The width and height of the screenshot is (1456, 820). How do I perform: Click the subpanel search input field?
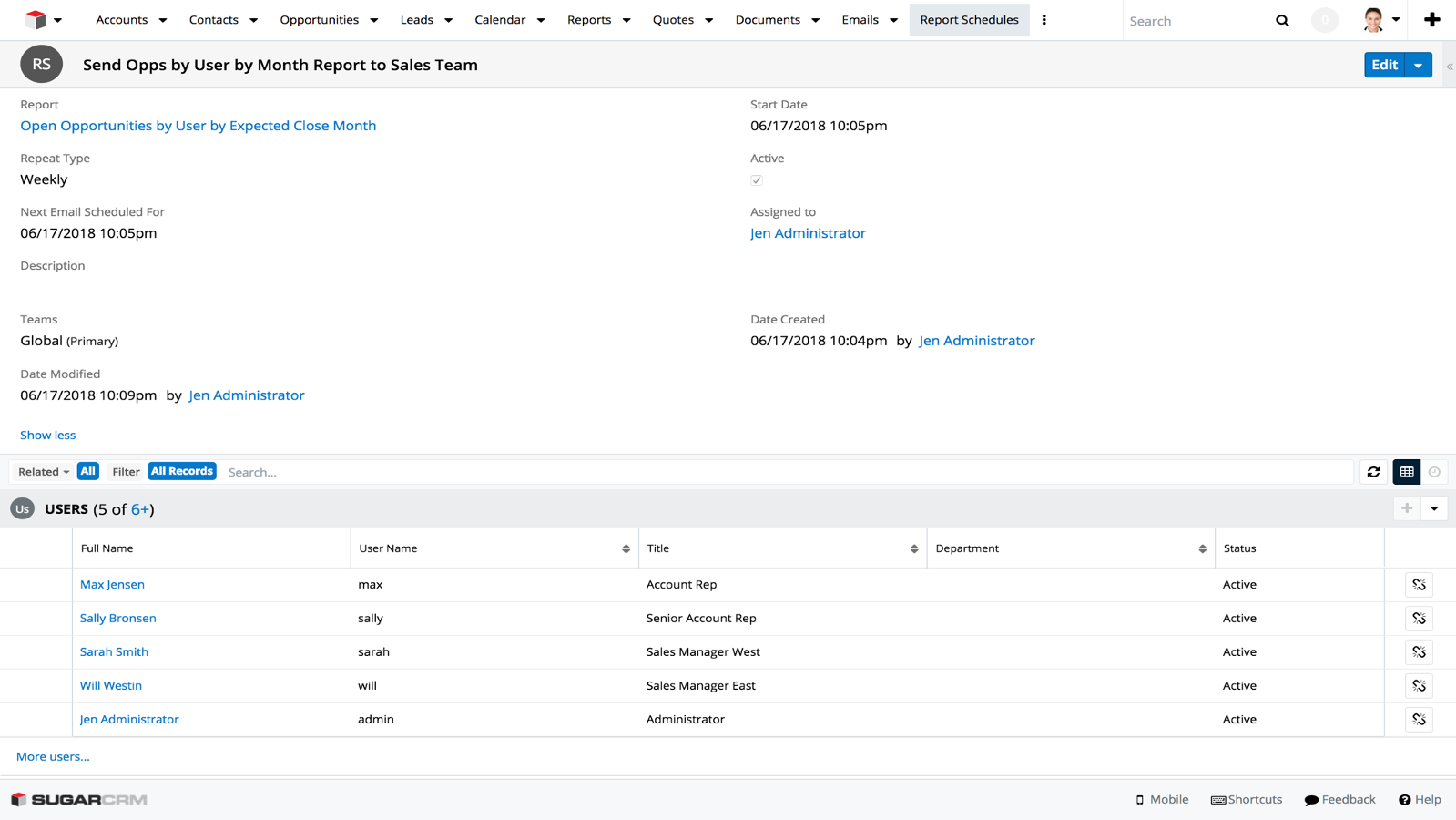[x=783, y=472]
